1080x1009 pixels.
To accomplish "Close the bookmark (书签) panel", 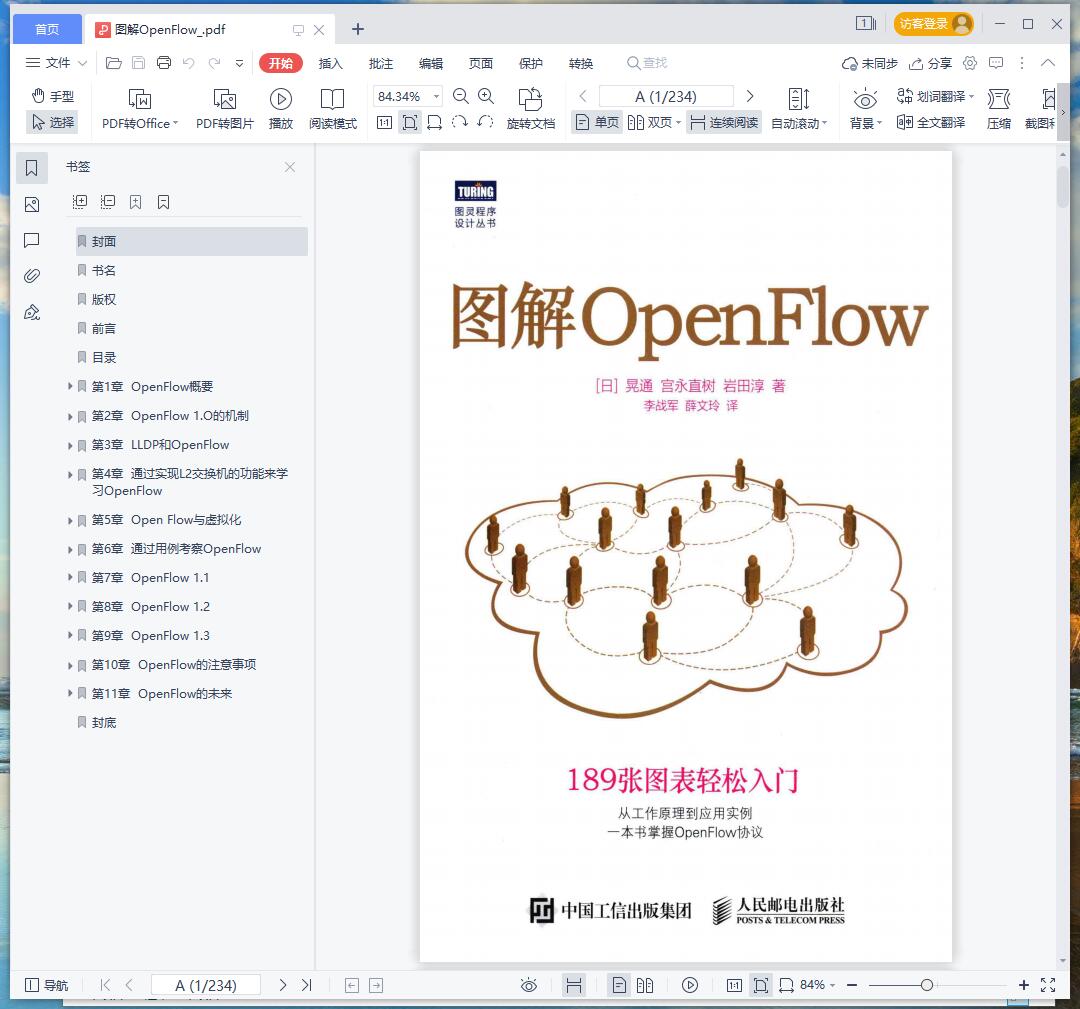I will click(290, 167).
